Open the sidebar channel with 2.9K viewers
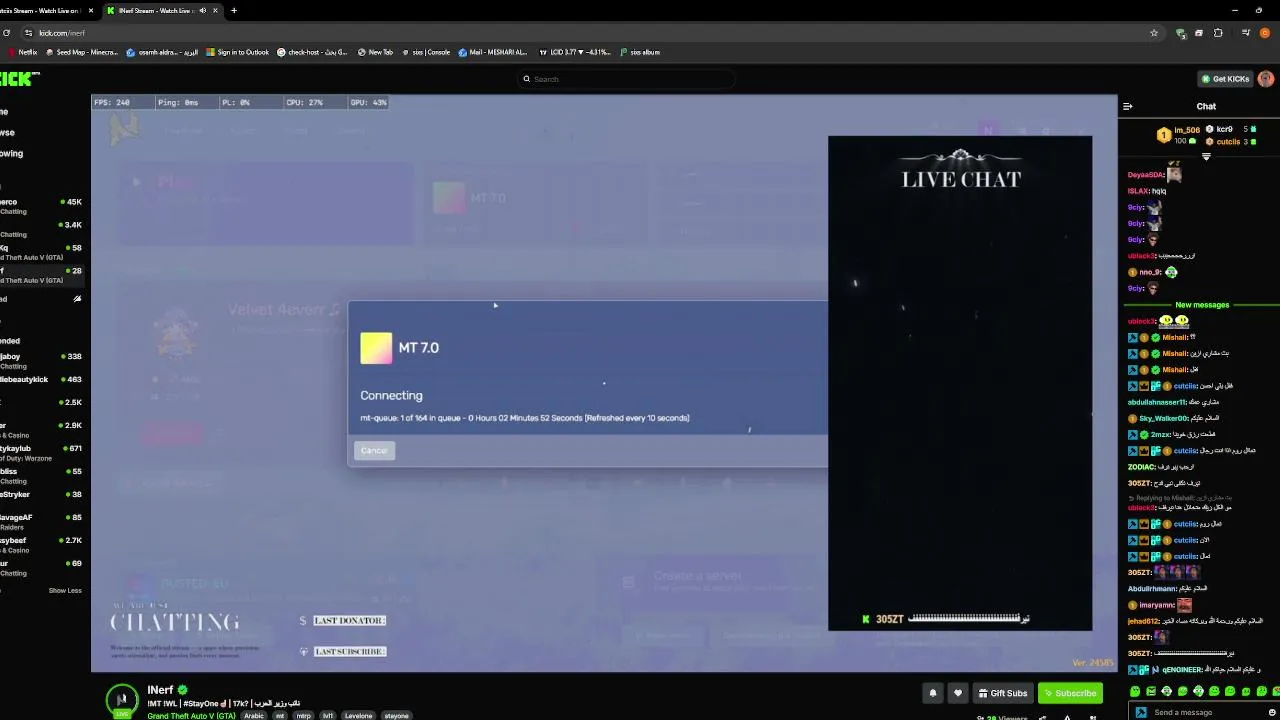 tap(41, 430)
